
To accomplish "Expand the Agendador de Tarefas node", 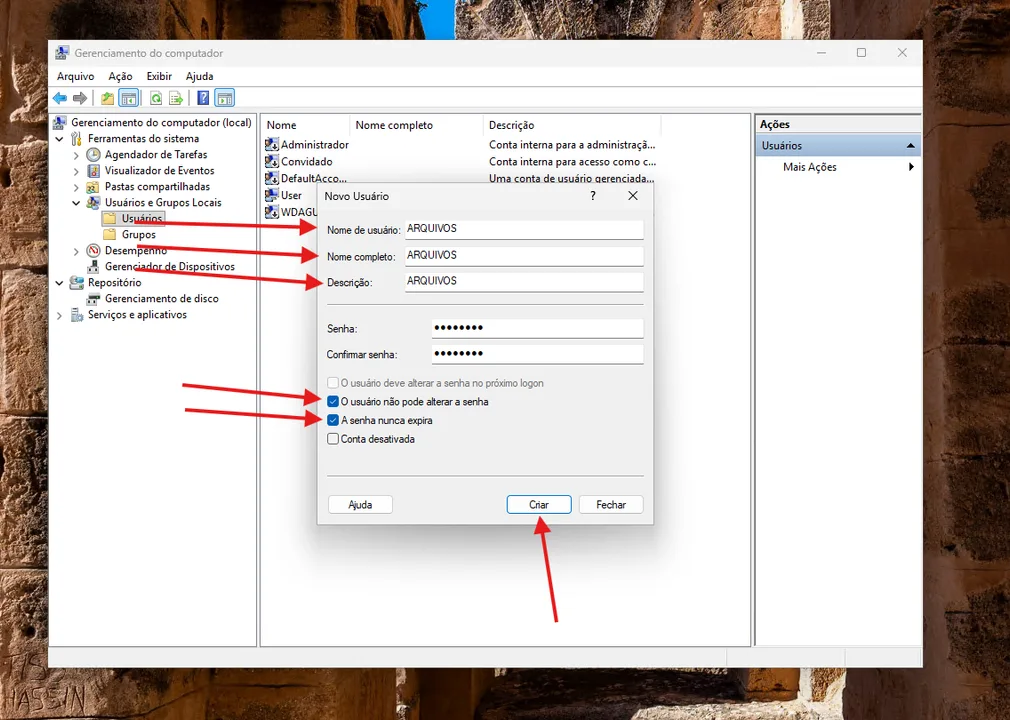I will [76, 155].
